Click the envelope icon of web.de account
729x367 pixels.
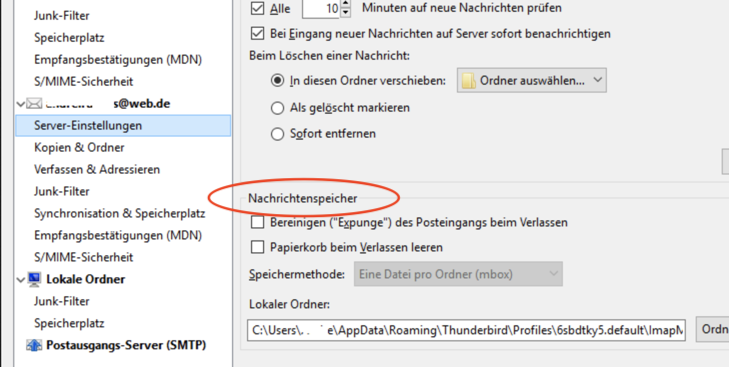pyautogui.click(x=34, y=103)
